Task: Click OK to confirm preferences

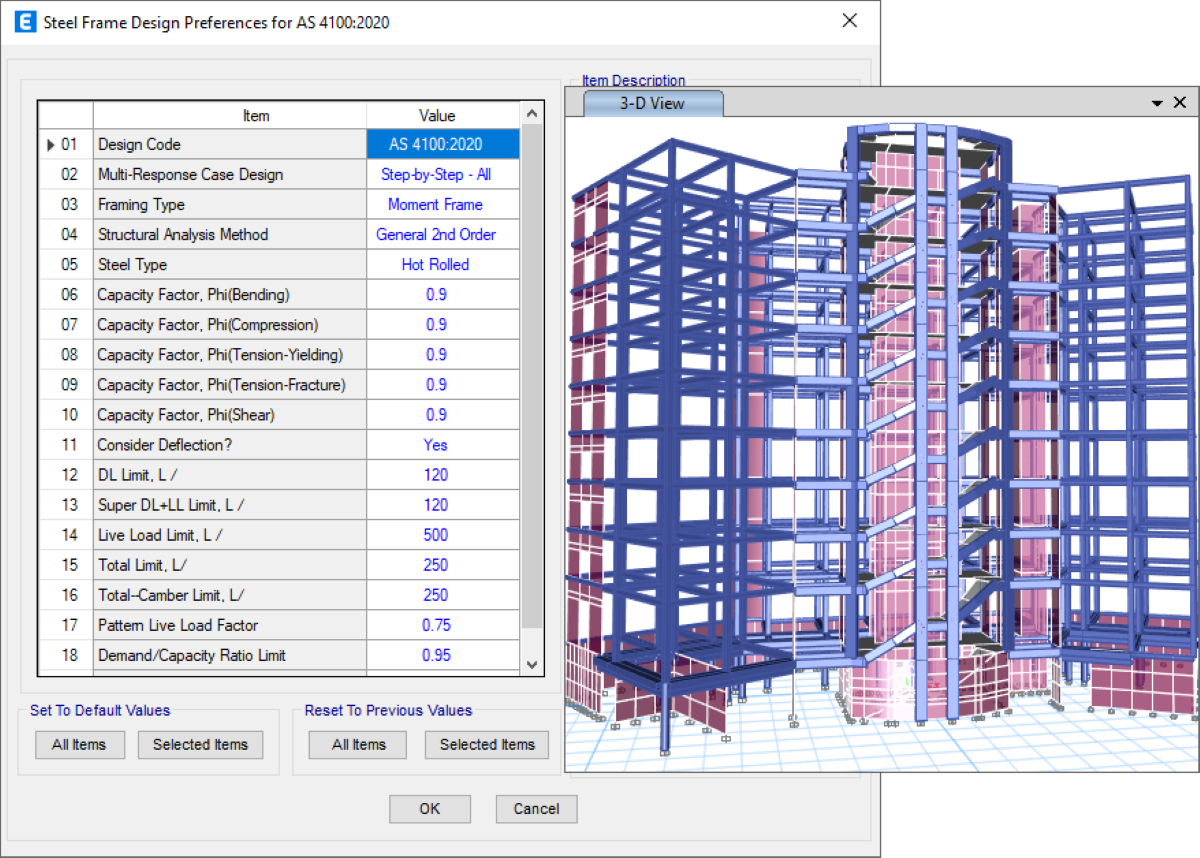Action: 430,809
